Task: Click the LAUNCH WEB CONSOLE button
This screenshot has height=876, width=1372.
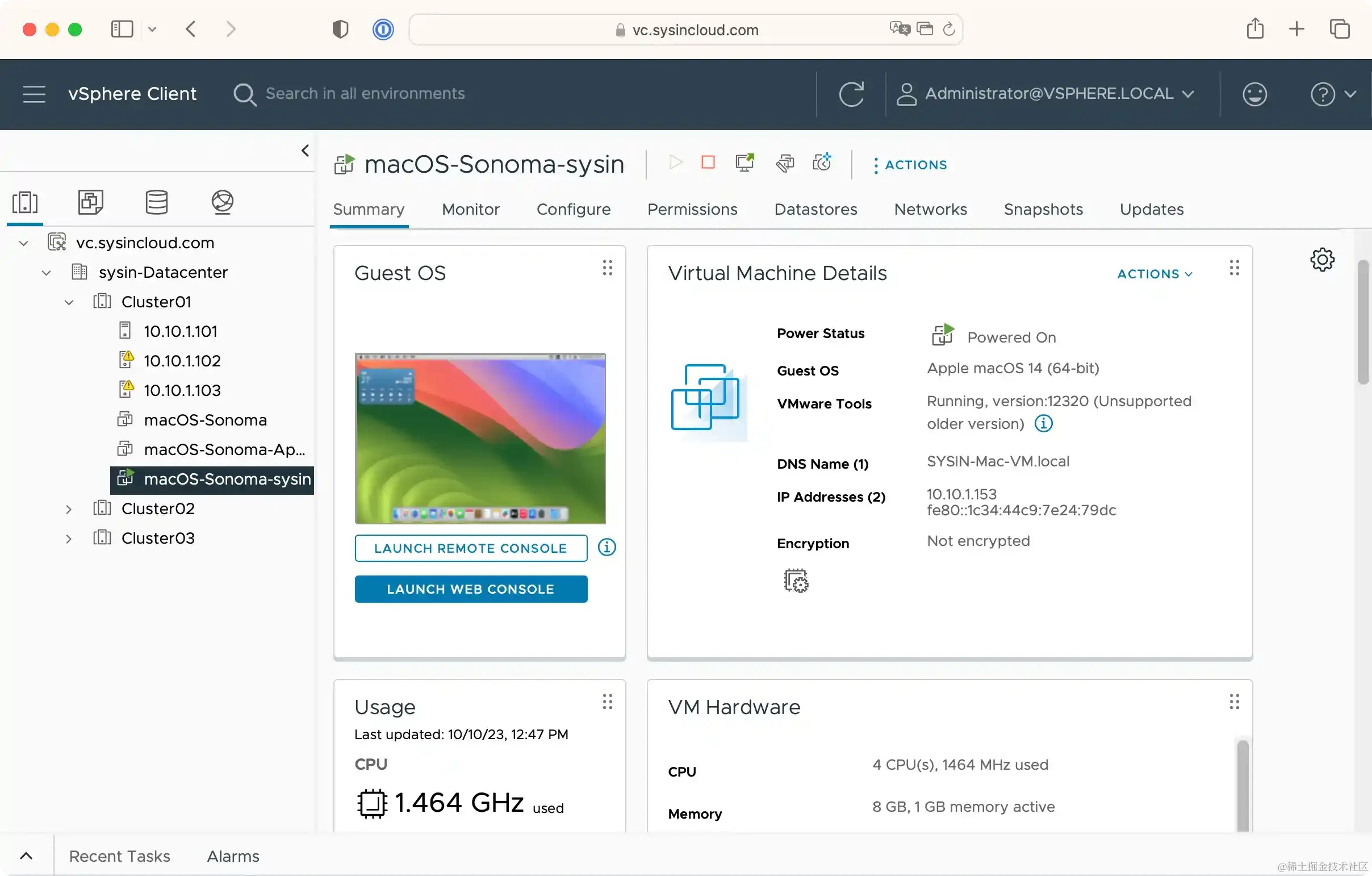Action: [471, 589]
